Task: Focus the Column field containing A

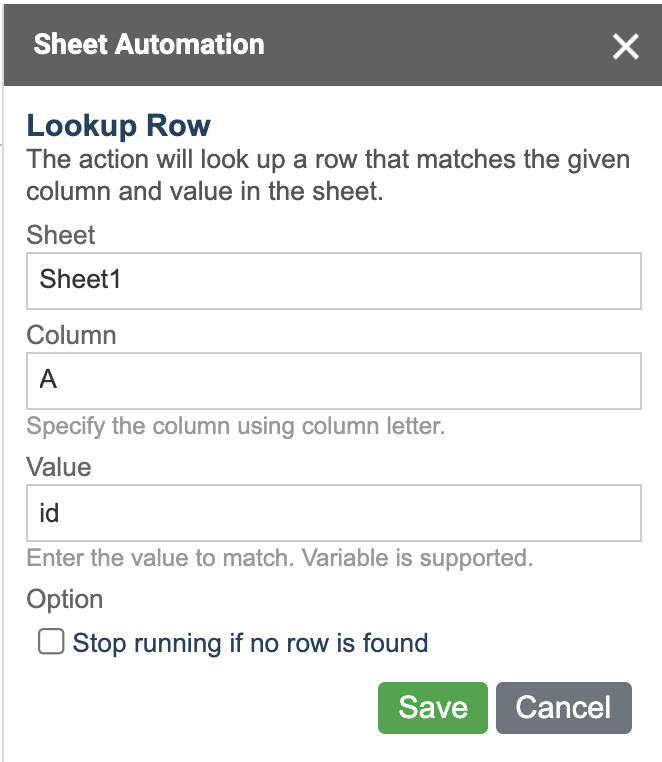Action: pos(334,381)
